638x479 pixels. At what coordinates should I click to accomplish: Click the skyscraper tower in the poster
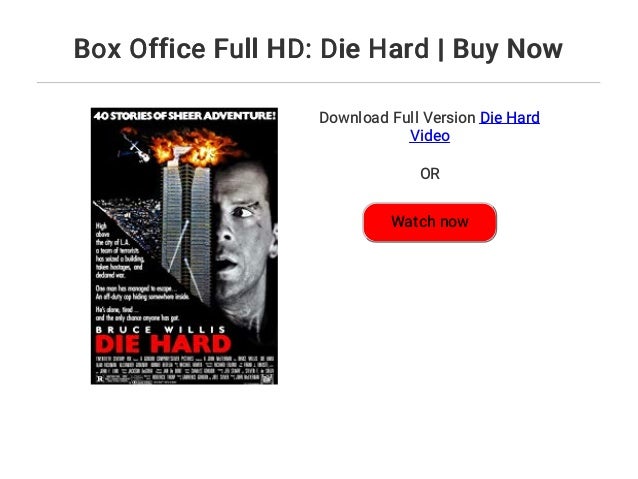pos(187,232)
